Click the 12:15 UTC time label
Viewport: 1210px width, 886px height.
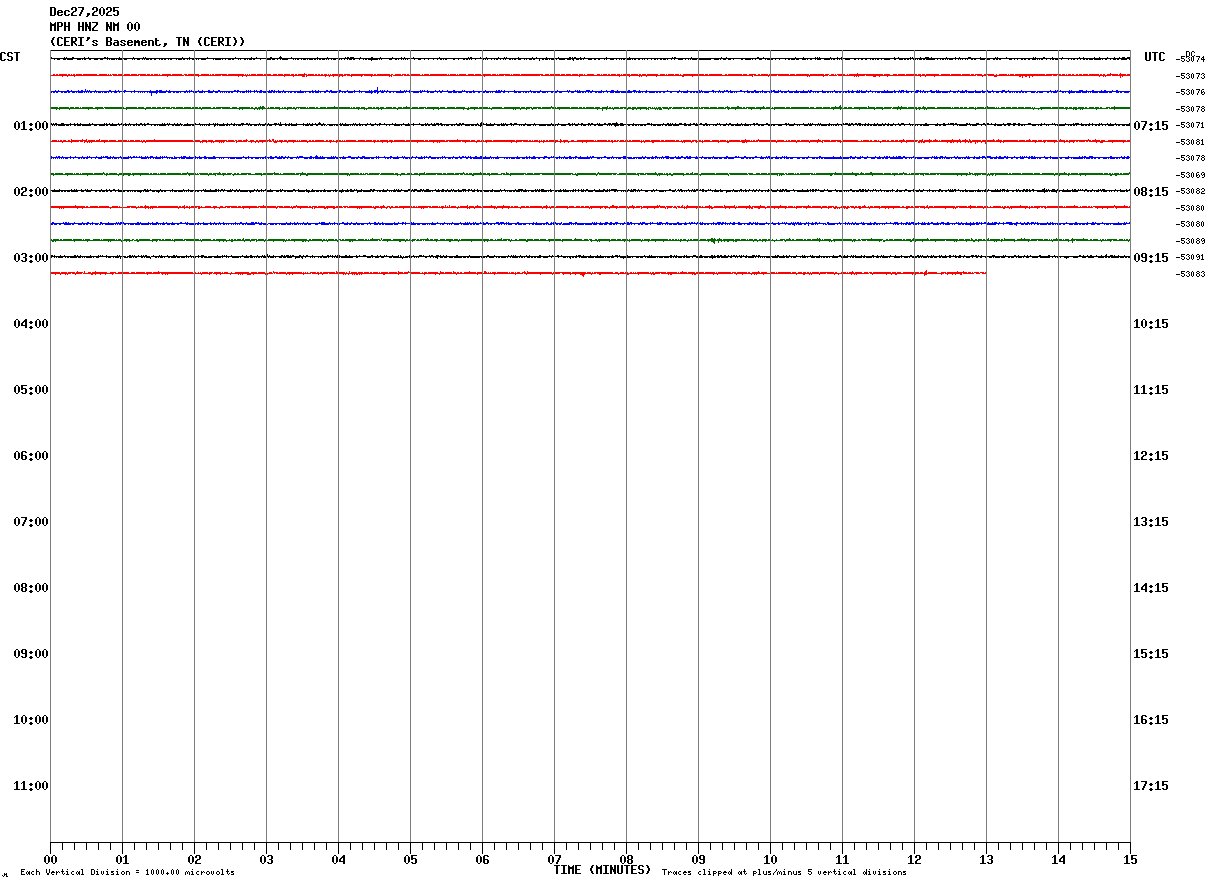pyautogui.click(x=1150, y=456)
